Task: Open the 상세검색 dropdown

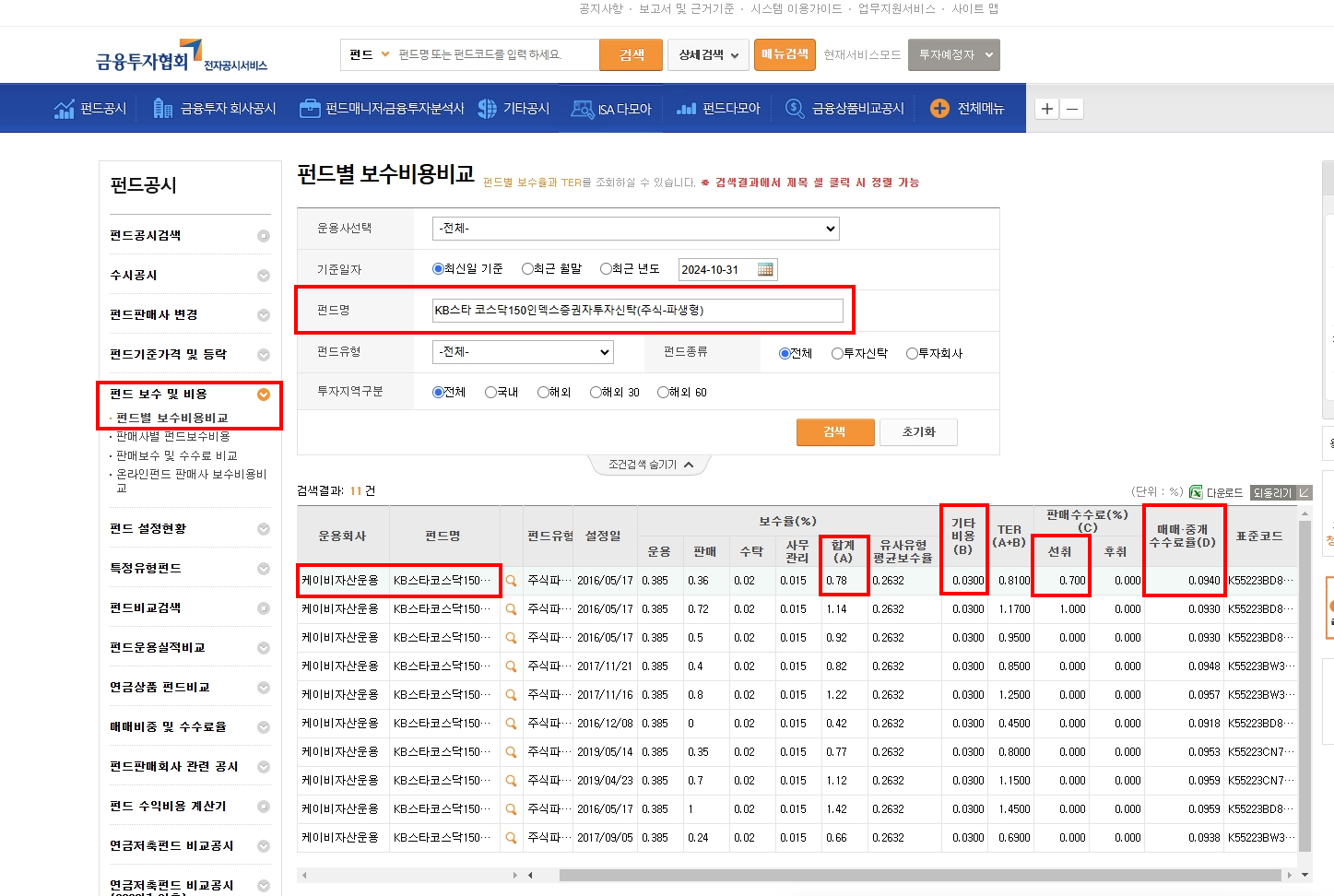Action: coord(709,54)
